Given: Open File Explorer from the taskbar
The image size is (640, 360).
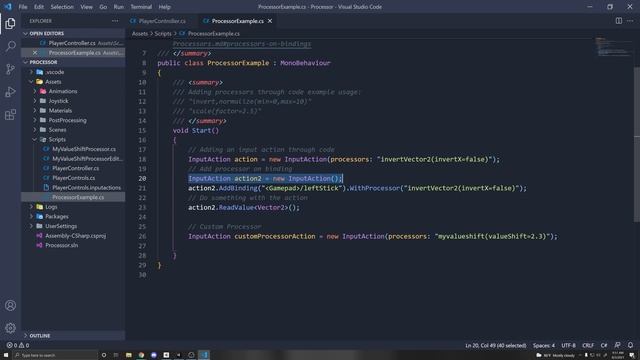Looking at the screenshot, I should pos(129,355).
